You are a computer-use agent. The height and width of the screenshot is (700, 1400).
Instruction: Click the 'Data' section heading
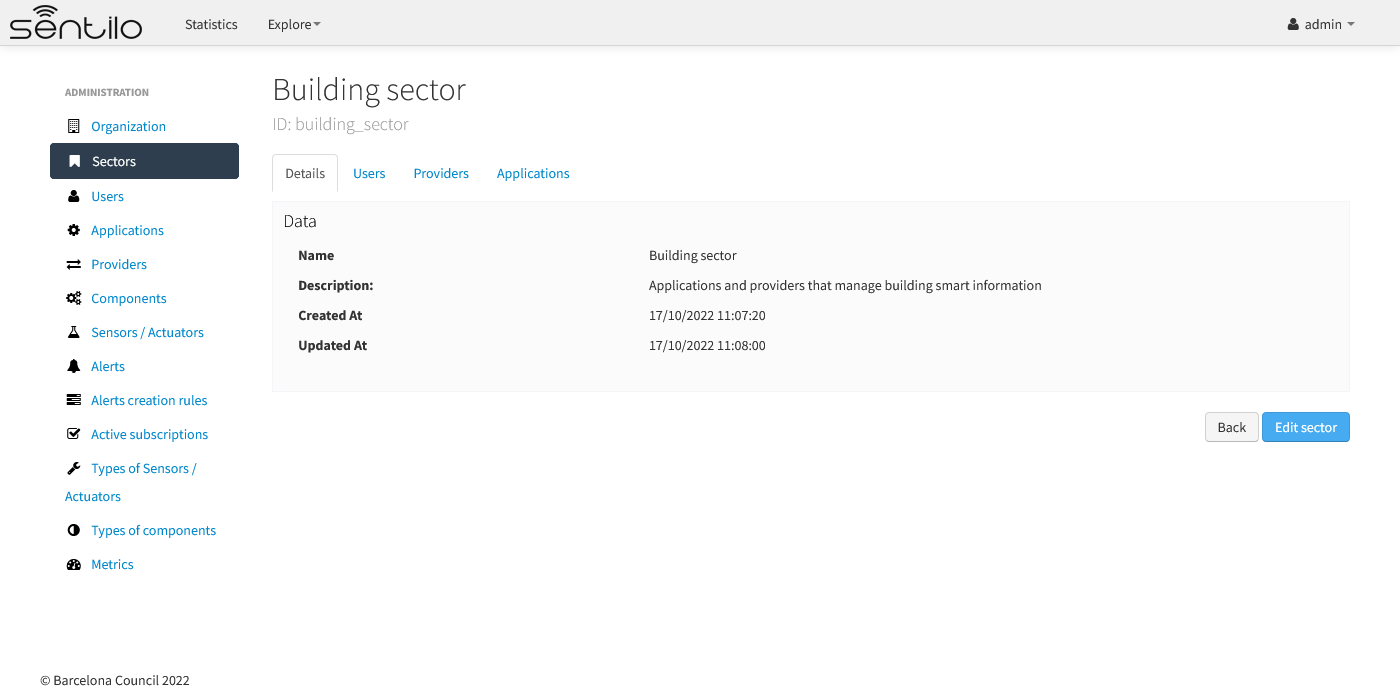click(300, 221)
